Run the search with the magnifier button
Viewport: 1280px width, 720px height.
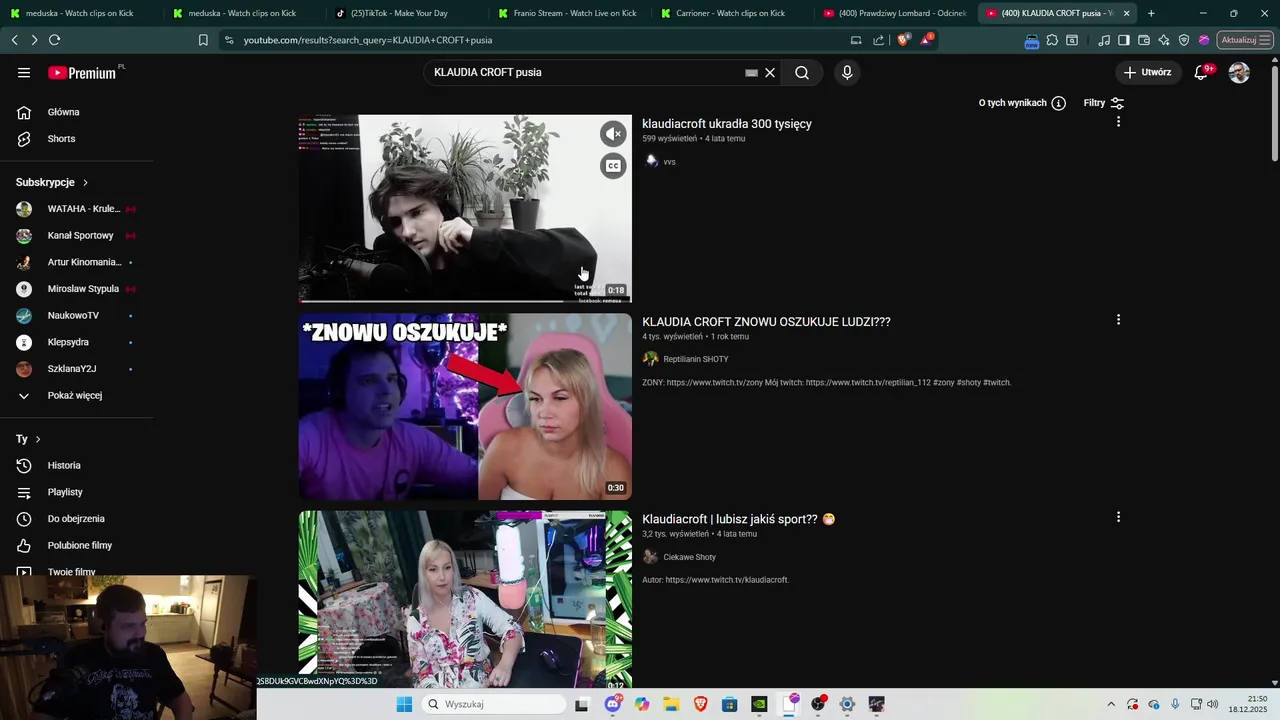802,72
